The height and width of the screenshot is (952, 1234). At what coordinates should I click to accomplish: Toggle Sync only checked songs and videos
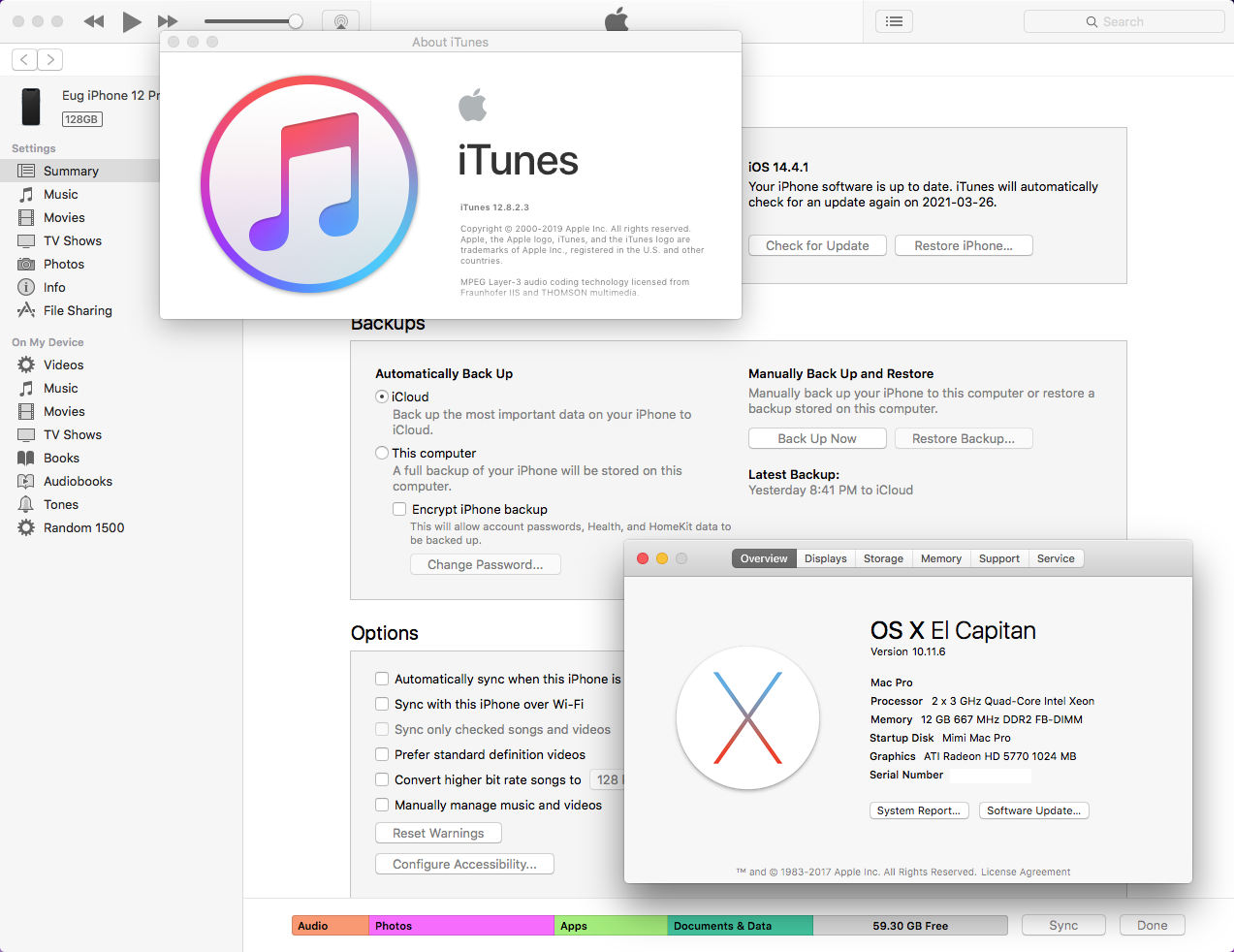[382, 729]
